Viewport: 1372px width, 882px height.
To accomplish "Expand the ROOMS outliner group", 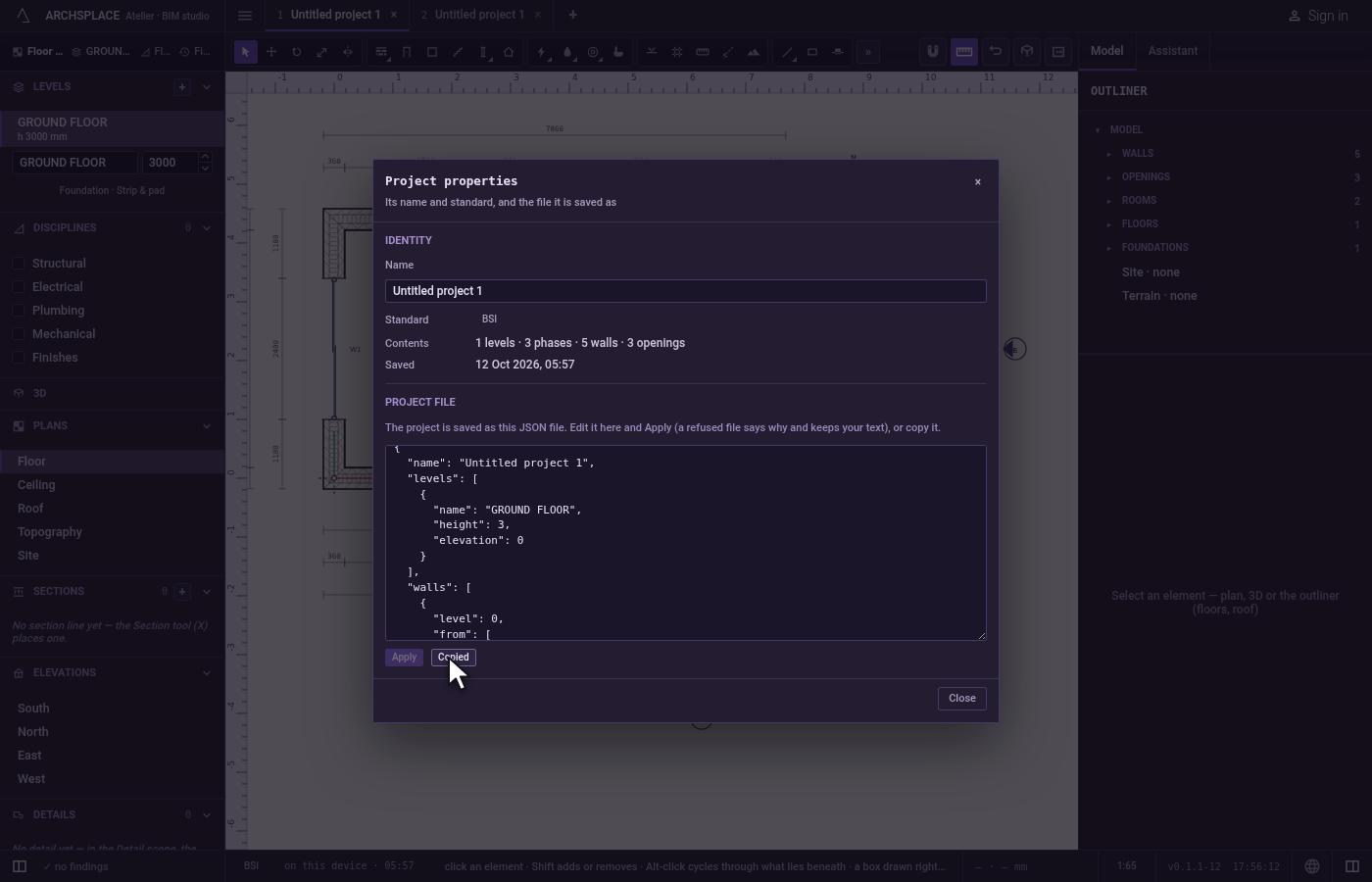I will [x=1109, y=201].
